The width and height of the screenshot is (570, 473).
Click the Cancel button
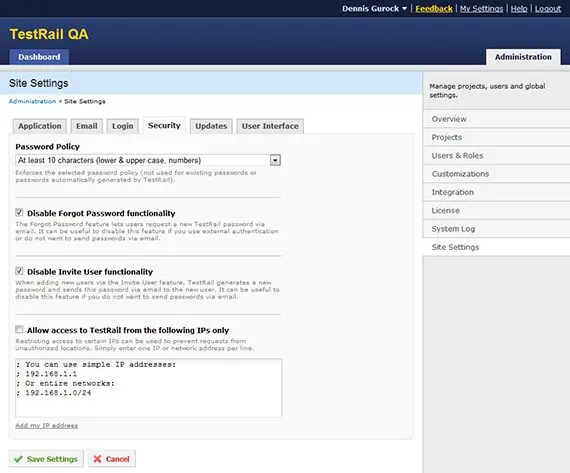click(112, 459)
